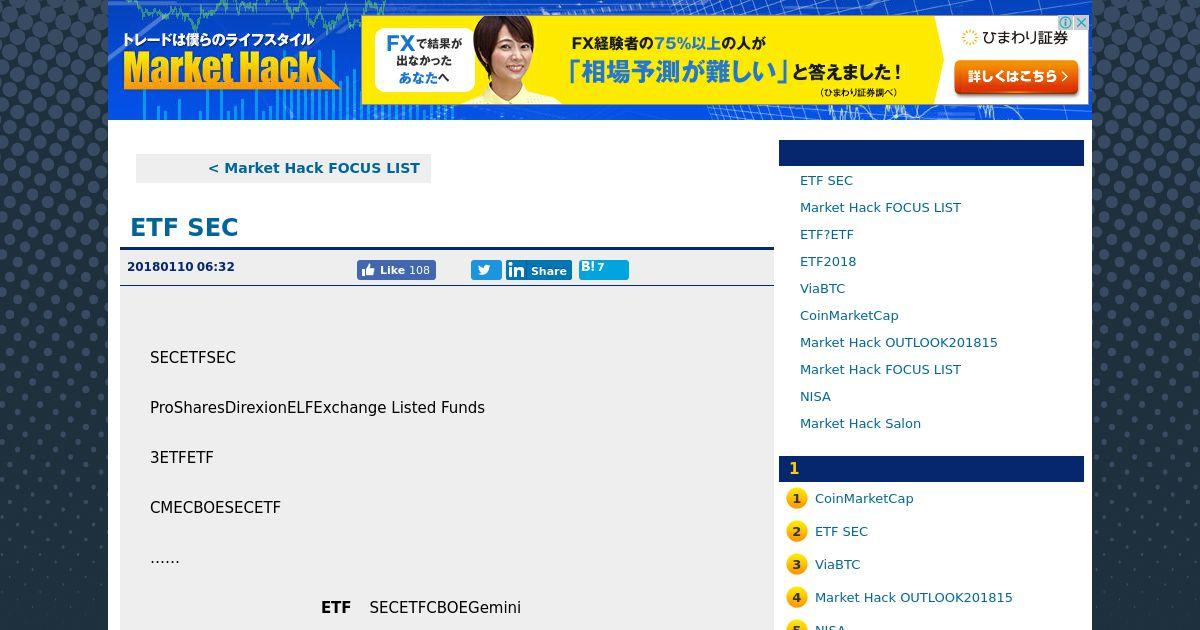Open 'Market Hack FOCUS LIST' link above NISA
This screenshot has height=630, width=1200.
tap(880, 369)
